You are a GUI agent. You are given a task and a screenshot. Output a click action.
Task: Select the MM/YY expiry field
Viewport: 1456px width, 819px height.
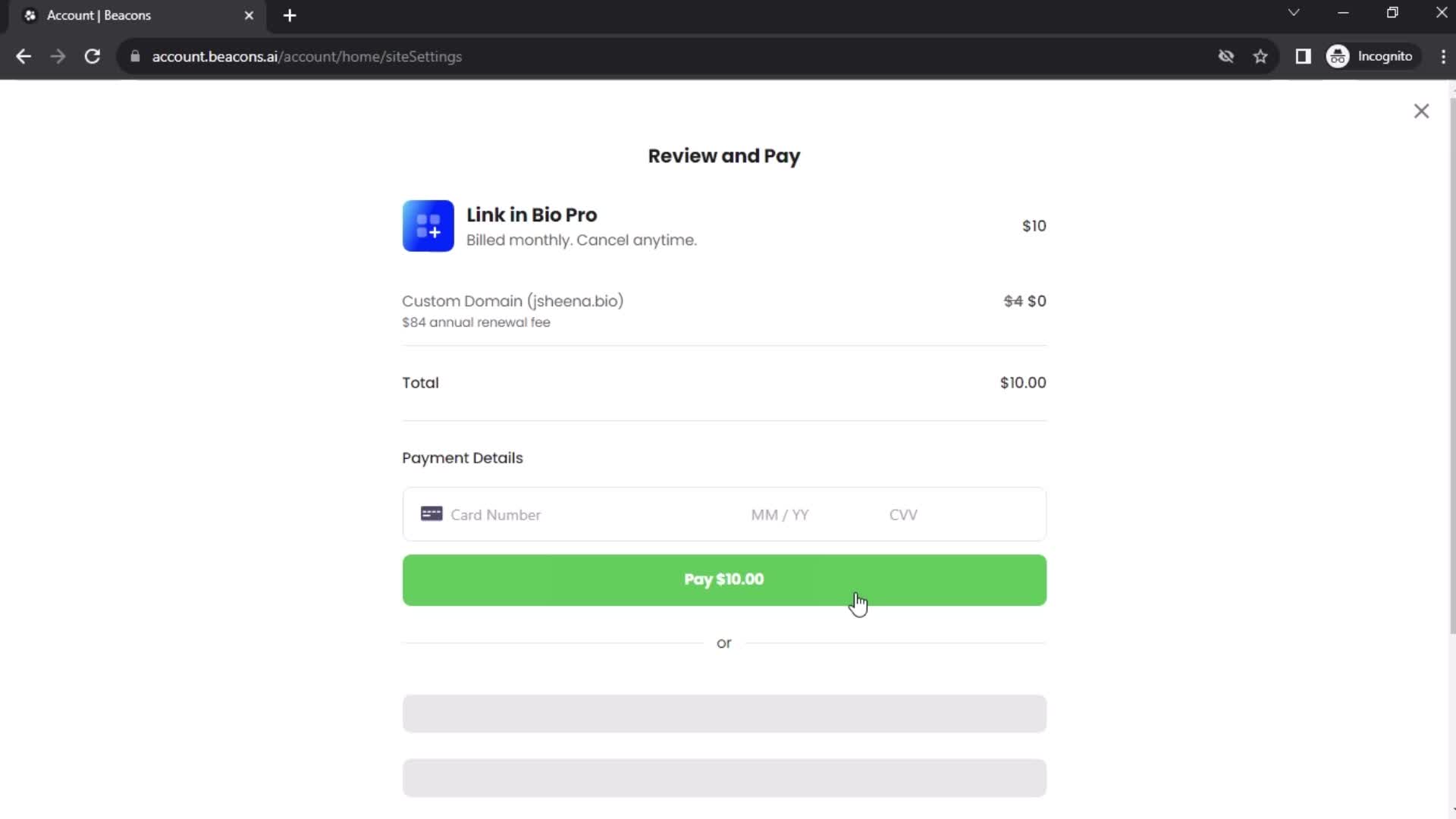(780, 514)
